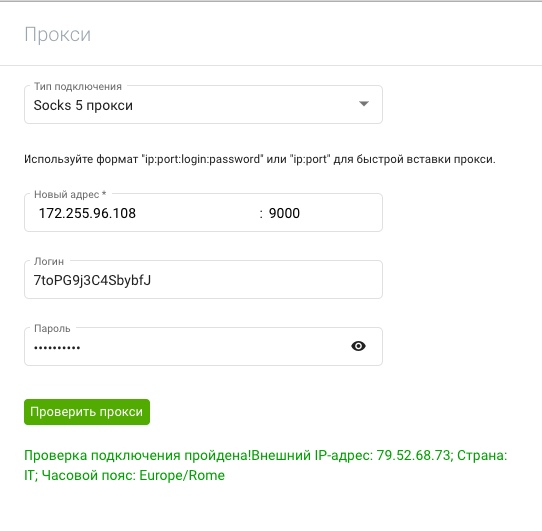Expand the connection type dropdown arrow
Viewport: 542px width, 531px height.
pos(364,104)
